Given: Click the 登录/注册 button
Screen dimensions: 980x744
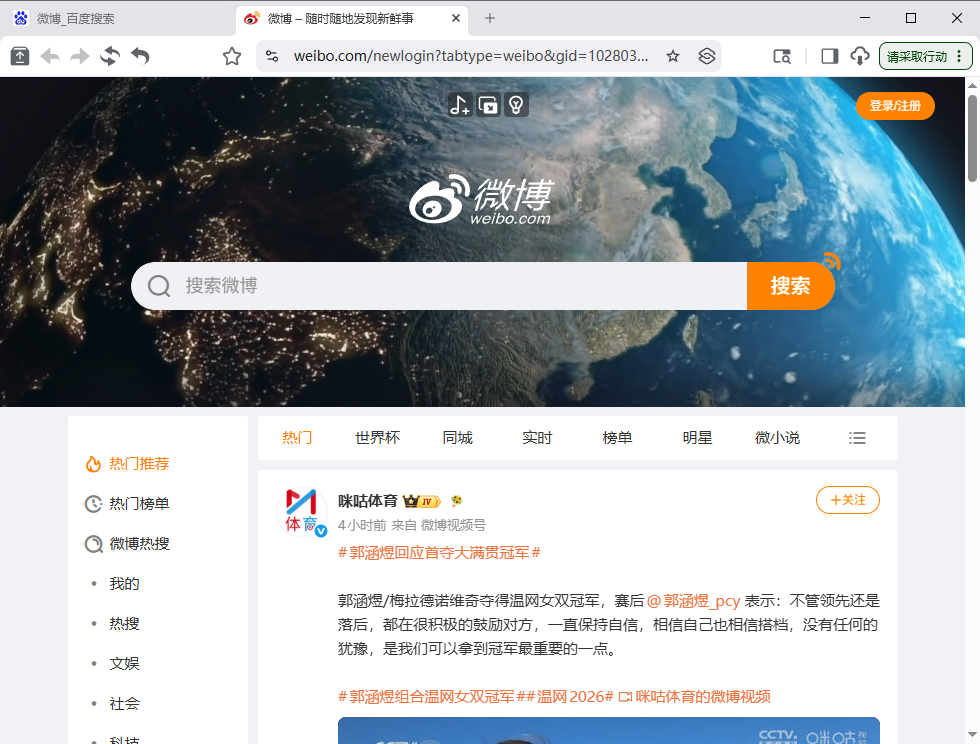Looking at the screenshot, I should (895, 106).
